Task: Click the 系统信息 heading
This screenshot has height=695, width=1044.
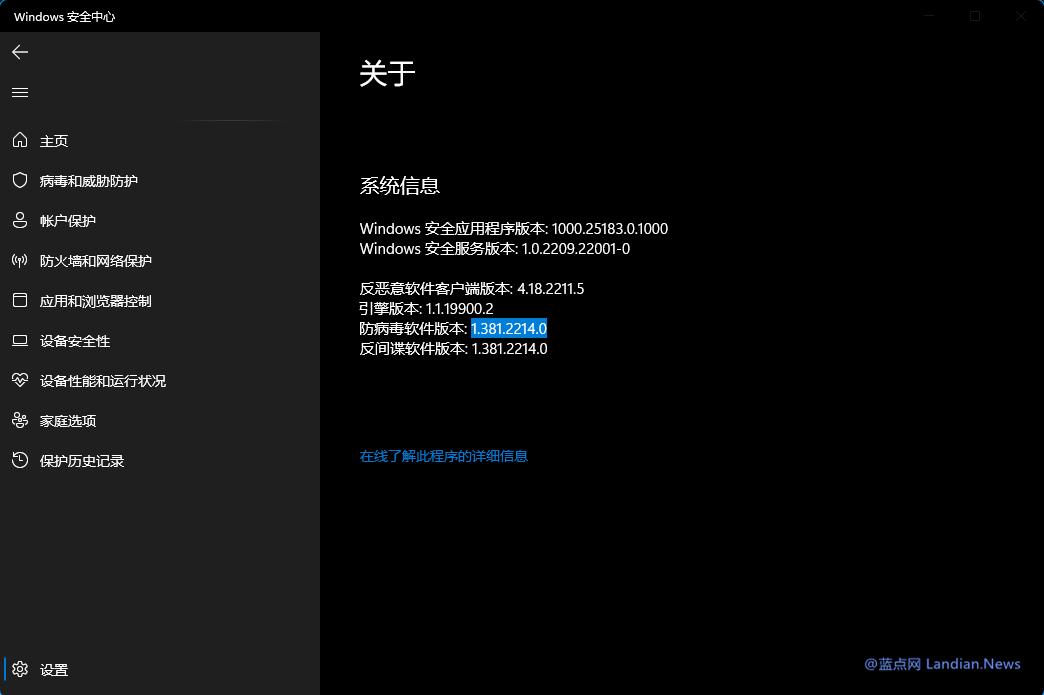Action: pyautogui.click(x=399, y=185)
